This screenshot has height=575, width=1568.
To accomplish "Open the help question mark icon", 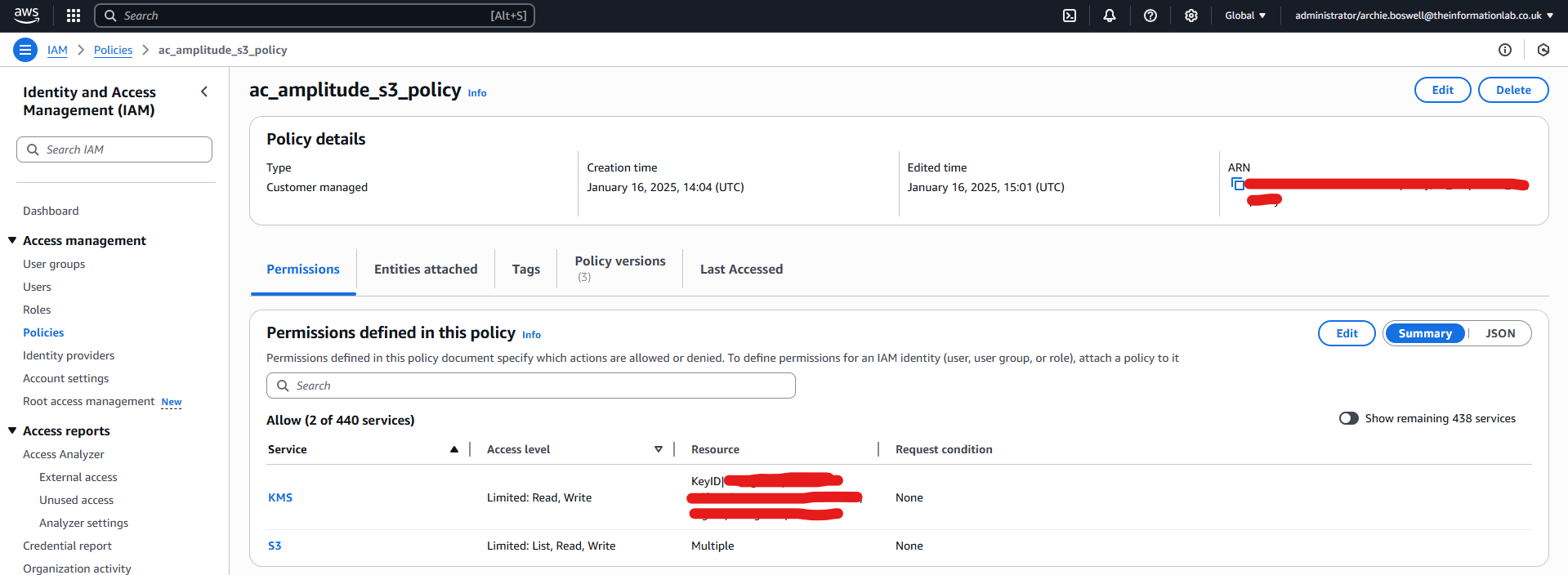I will [x=1150, y=16].
